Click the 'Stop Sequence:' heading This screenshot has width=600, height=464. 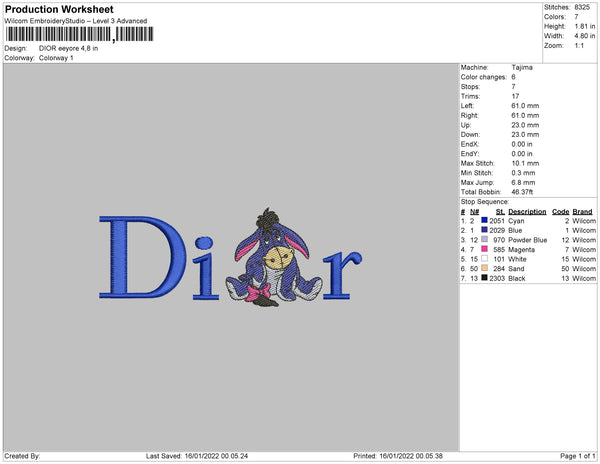pyautogui.click(x=485, y=202)
